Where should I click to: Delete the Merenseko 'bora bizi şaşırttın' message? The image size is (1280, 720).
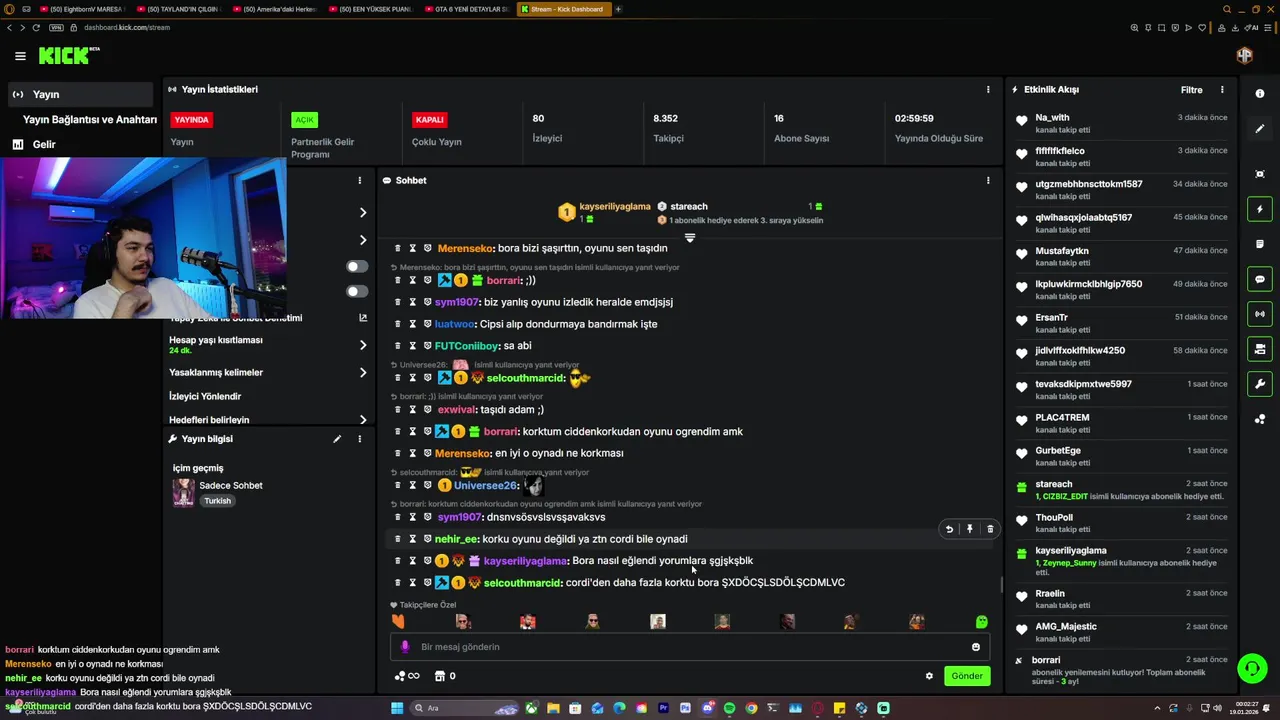click(397, 248)
